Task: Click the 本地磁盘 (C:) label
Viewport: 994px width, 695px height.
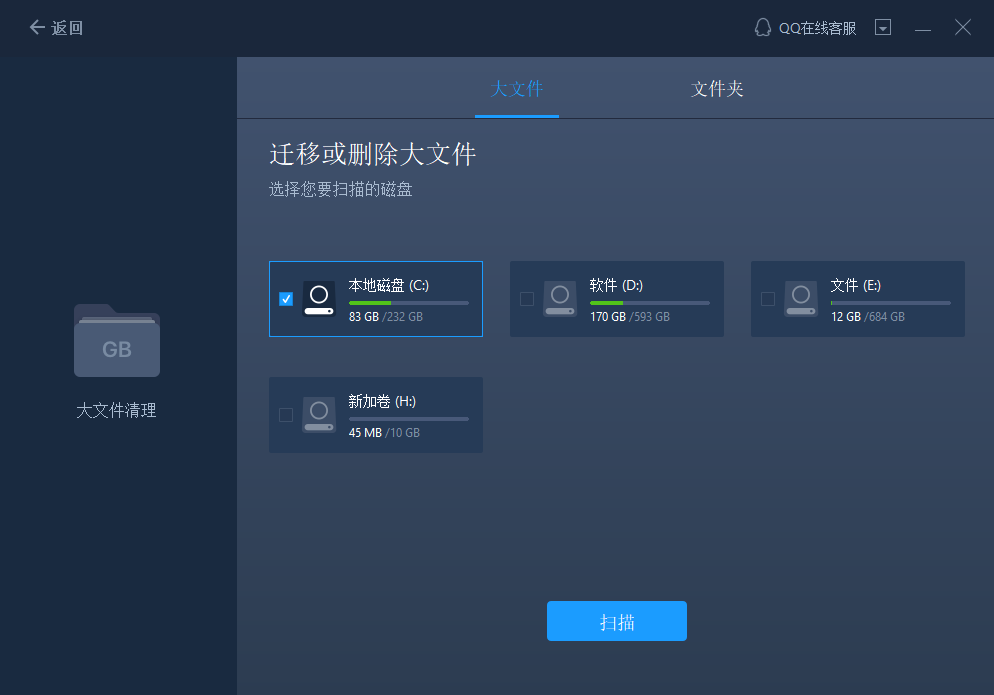Action: (389, 285)
